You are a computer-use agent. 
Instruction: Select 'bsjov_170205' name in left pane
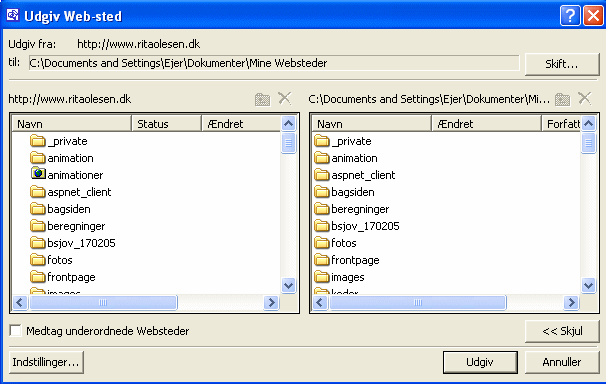82,243
